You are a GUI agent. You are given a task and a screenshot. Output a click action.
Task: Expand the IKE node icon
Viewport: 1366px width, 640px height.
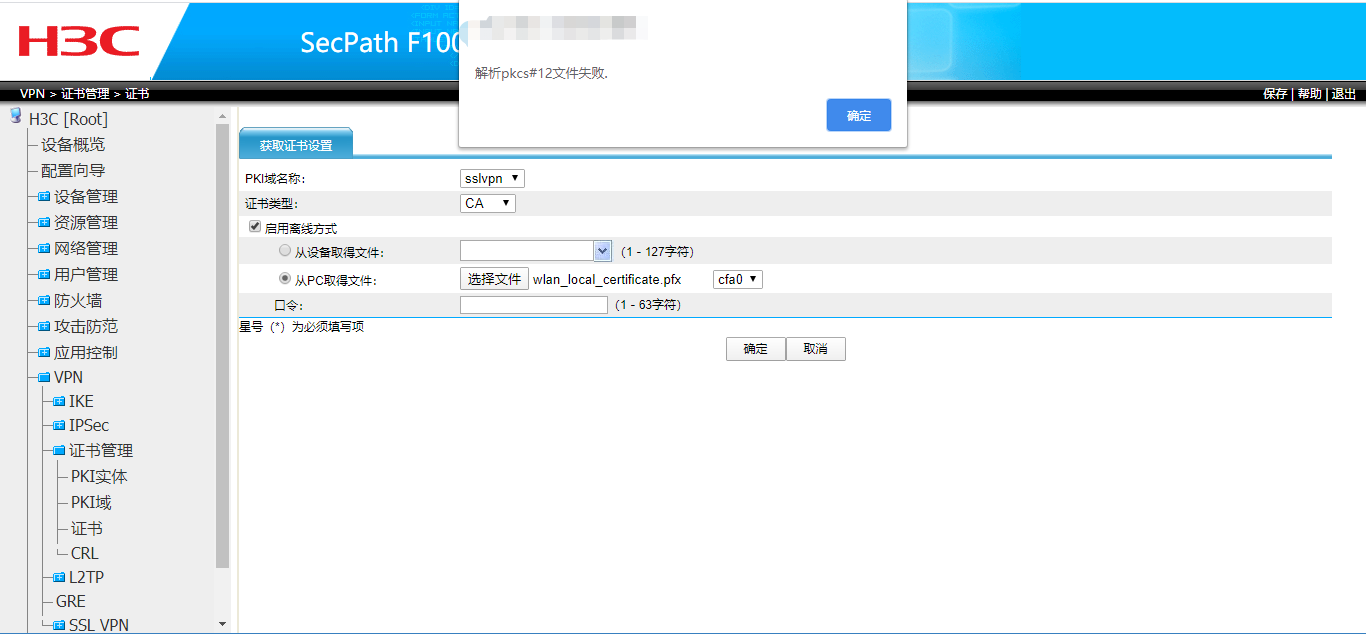(59, 402)
